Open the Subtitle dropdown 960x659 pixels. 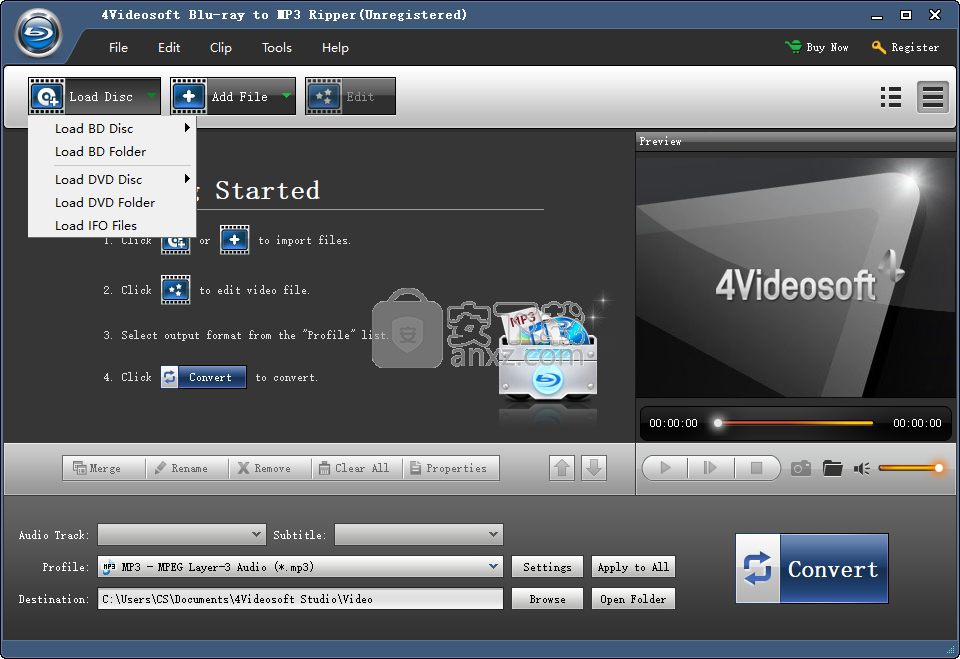[419, 535]
